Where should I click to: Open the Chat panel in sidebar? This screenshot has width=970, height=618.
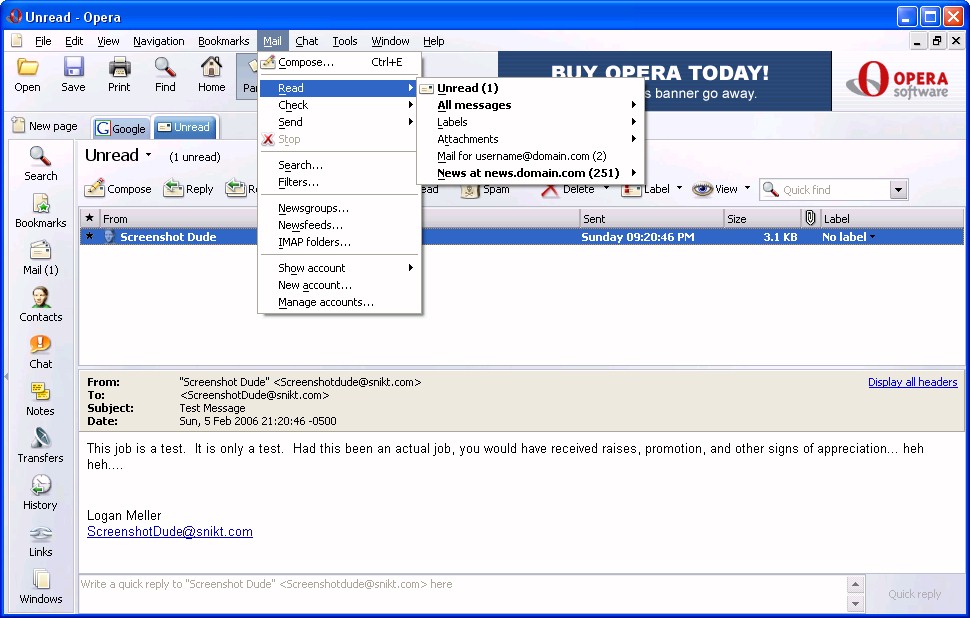(x=41, y=351)
